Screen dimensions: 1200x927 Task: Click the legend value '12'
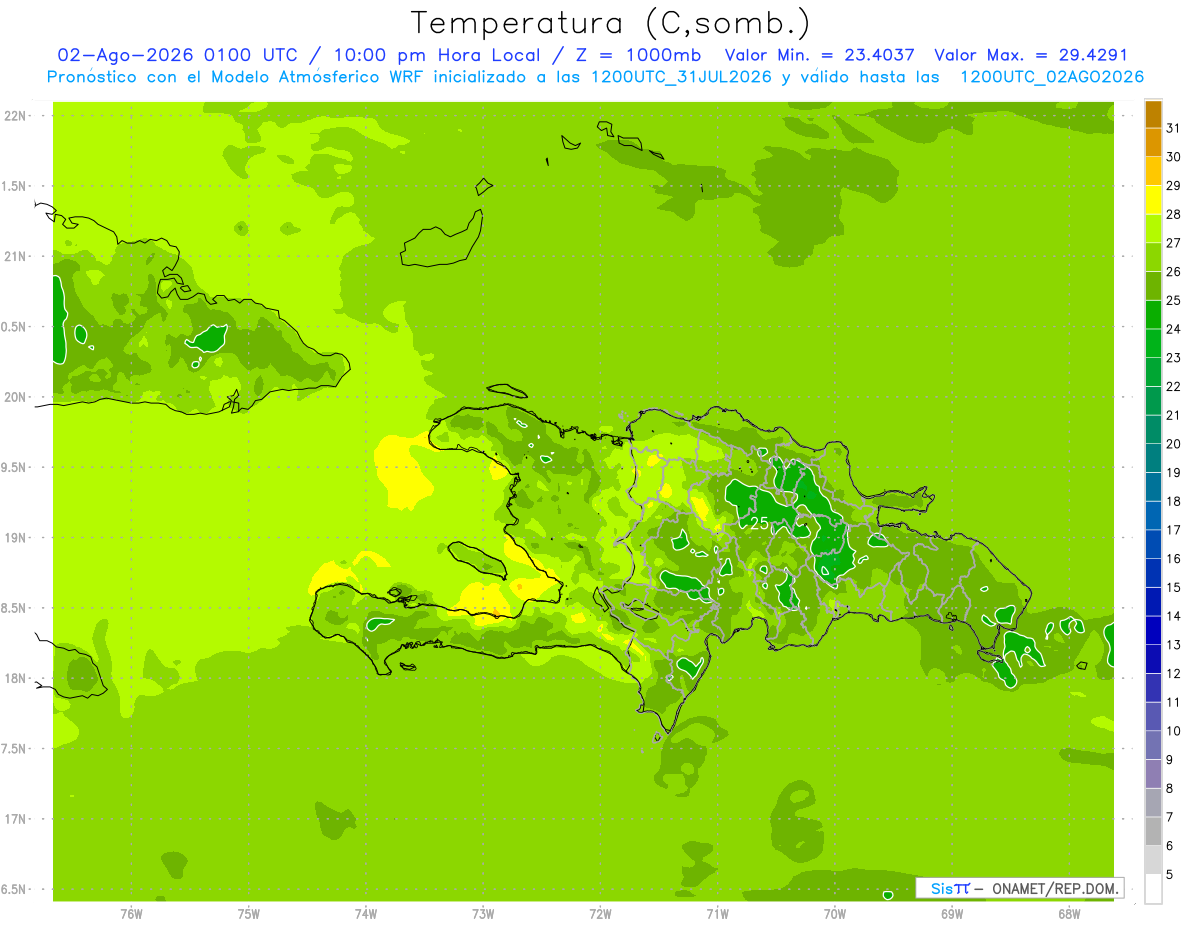click(x=1173, y=674)
